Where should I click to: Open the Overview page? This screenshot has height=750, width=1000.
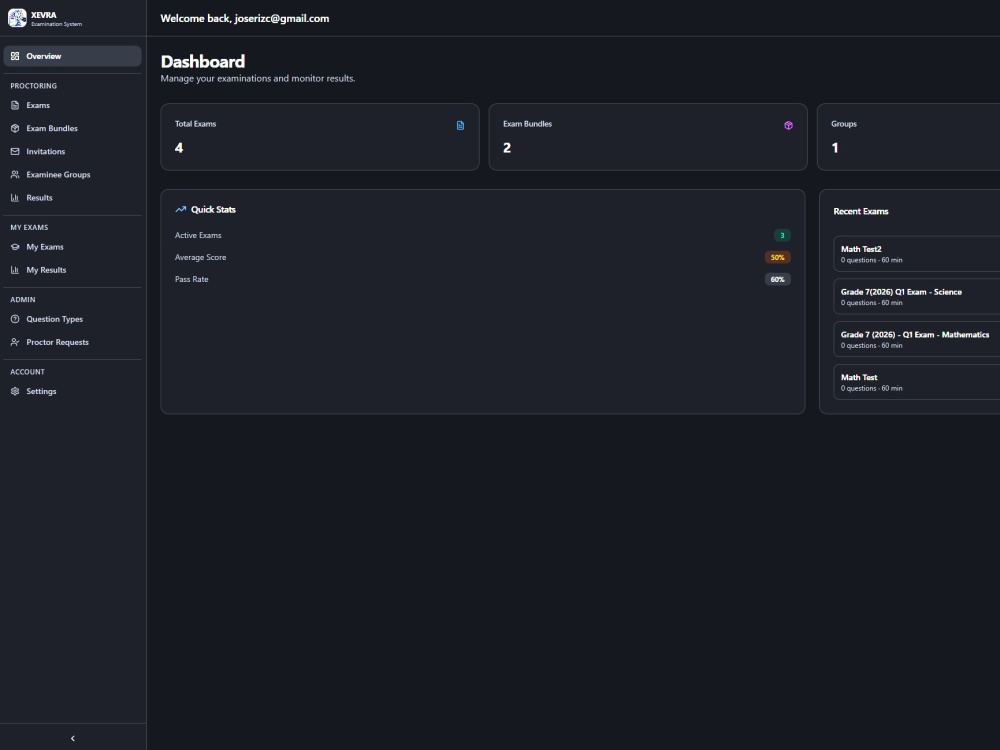(72, 56)
